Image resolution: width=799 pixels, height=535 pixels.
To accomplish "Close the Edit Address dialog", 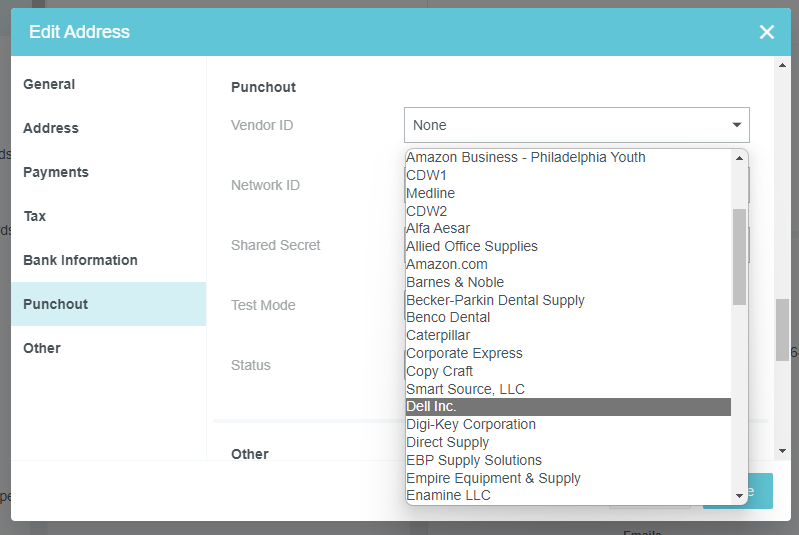I will click(766, 32).
